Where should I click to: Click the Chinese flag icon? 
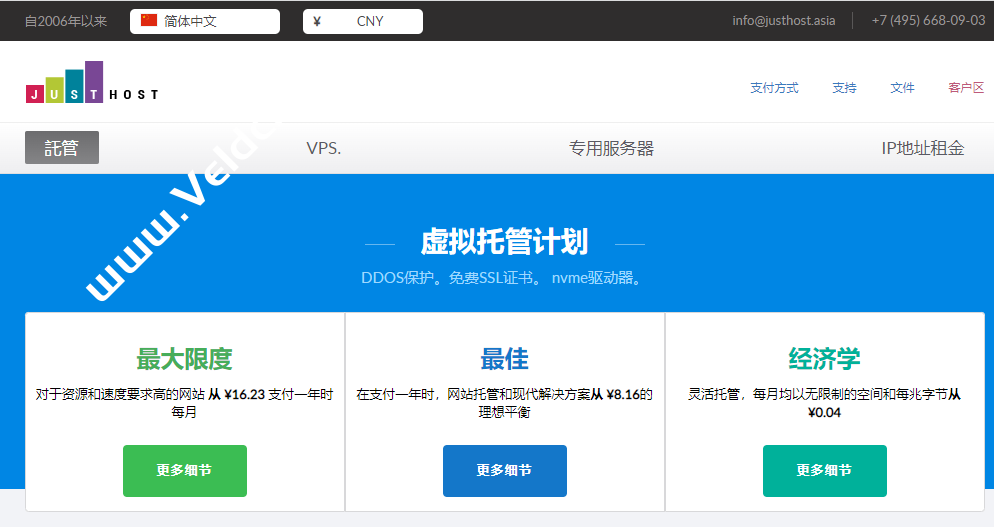click(149, 20)
